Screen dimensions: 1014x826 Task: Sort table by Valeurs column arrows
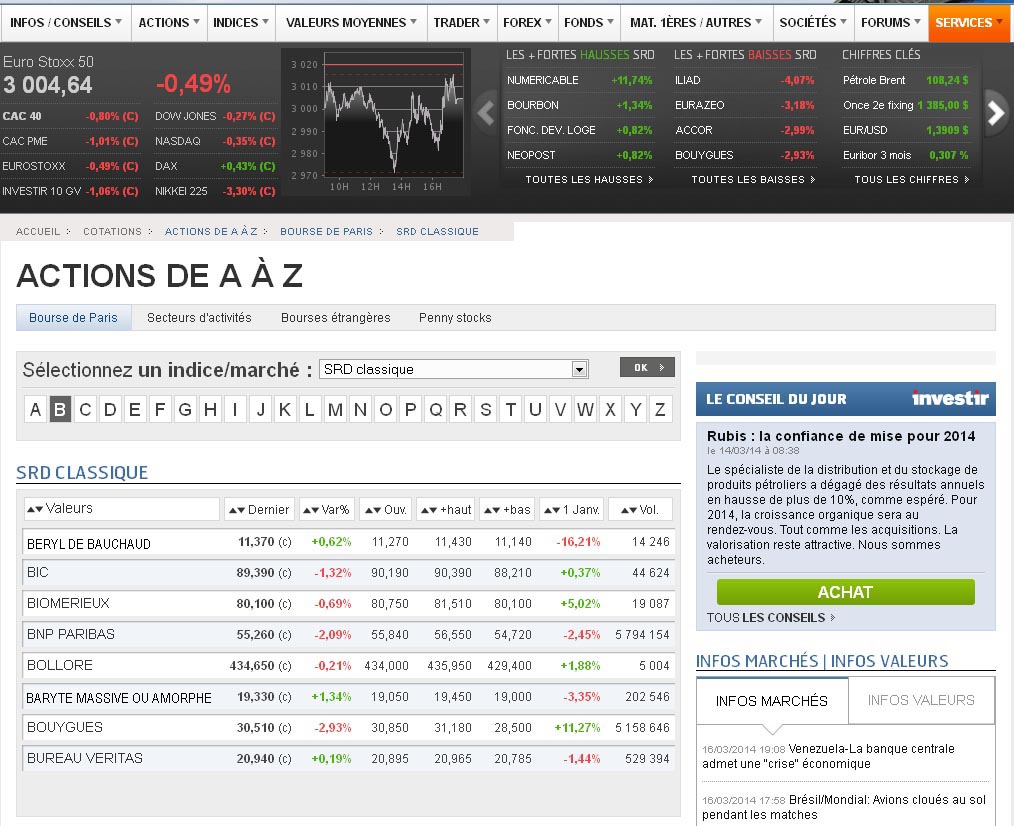pyautogui.click(x=35, y=509)
